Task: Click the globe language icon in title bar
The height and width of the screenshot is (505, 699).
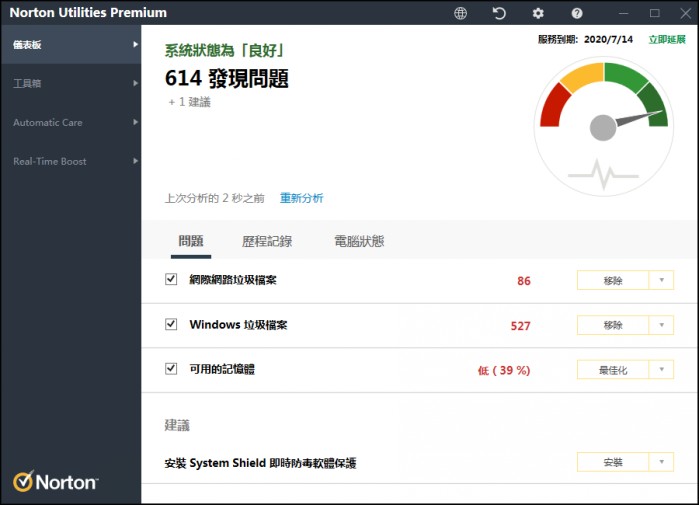Action: [x=460, y=13]
